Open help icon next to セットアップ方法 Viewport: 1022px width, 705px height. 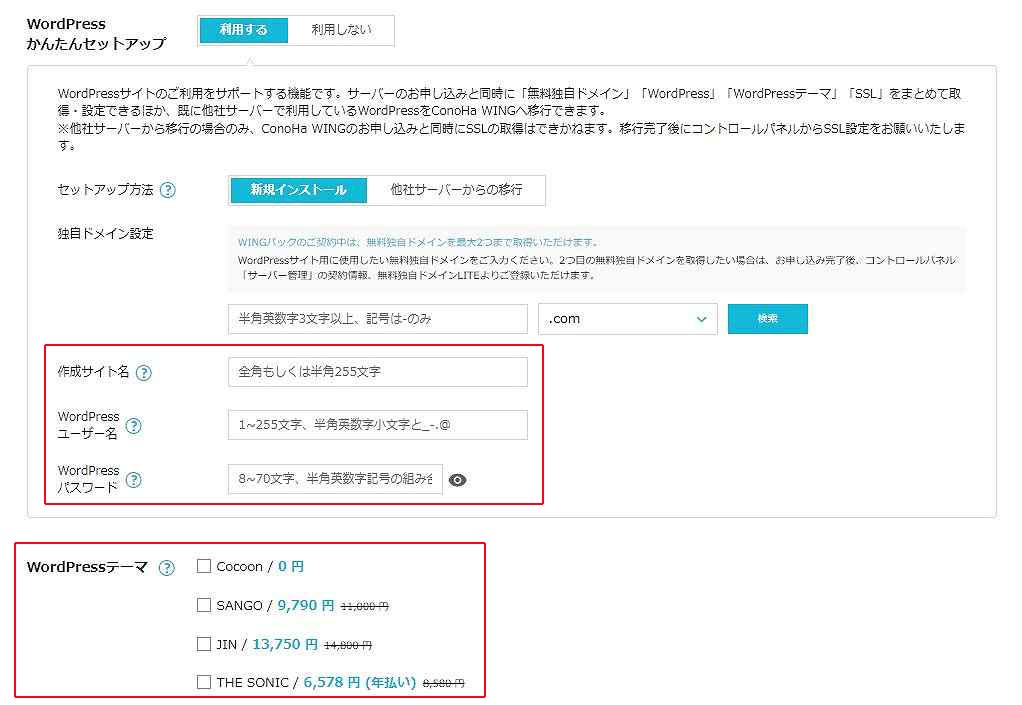168,190
